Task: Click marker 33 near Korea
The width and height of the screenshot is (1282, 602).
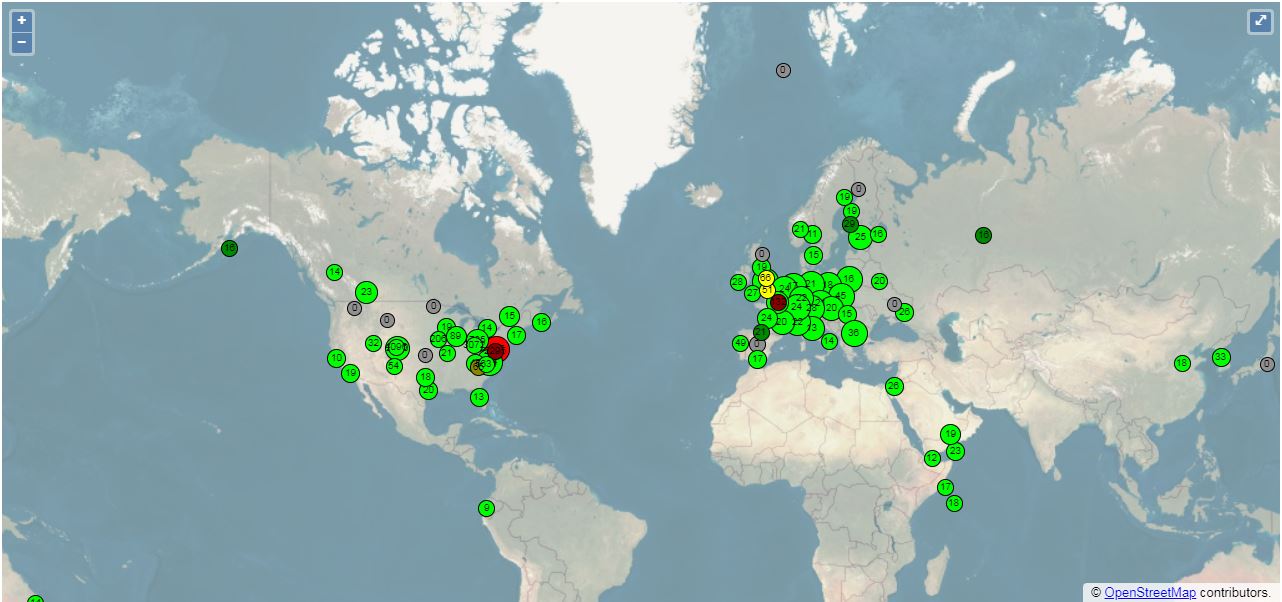Action: click(1221, 357)
